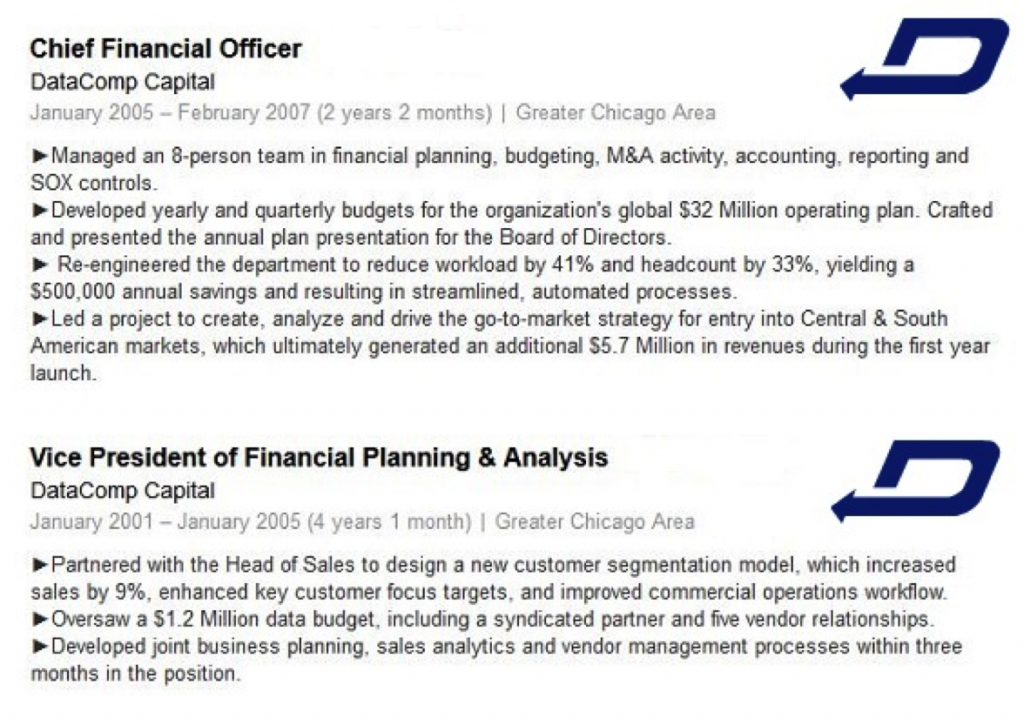Click Greater Chicago Area in the CFO entry

(615, 112)
